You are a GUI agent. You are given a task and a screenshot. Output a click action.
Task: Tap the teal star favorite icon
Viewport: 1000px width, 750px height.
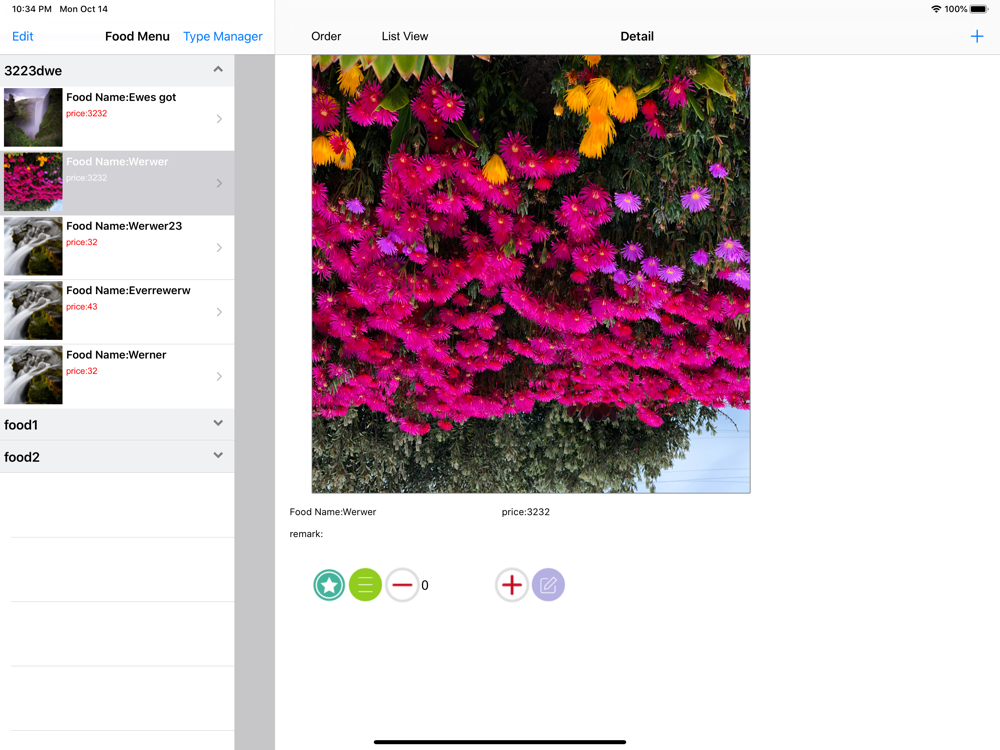click(329, 585)
